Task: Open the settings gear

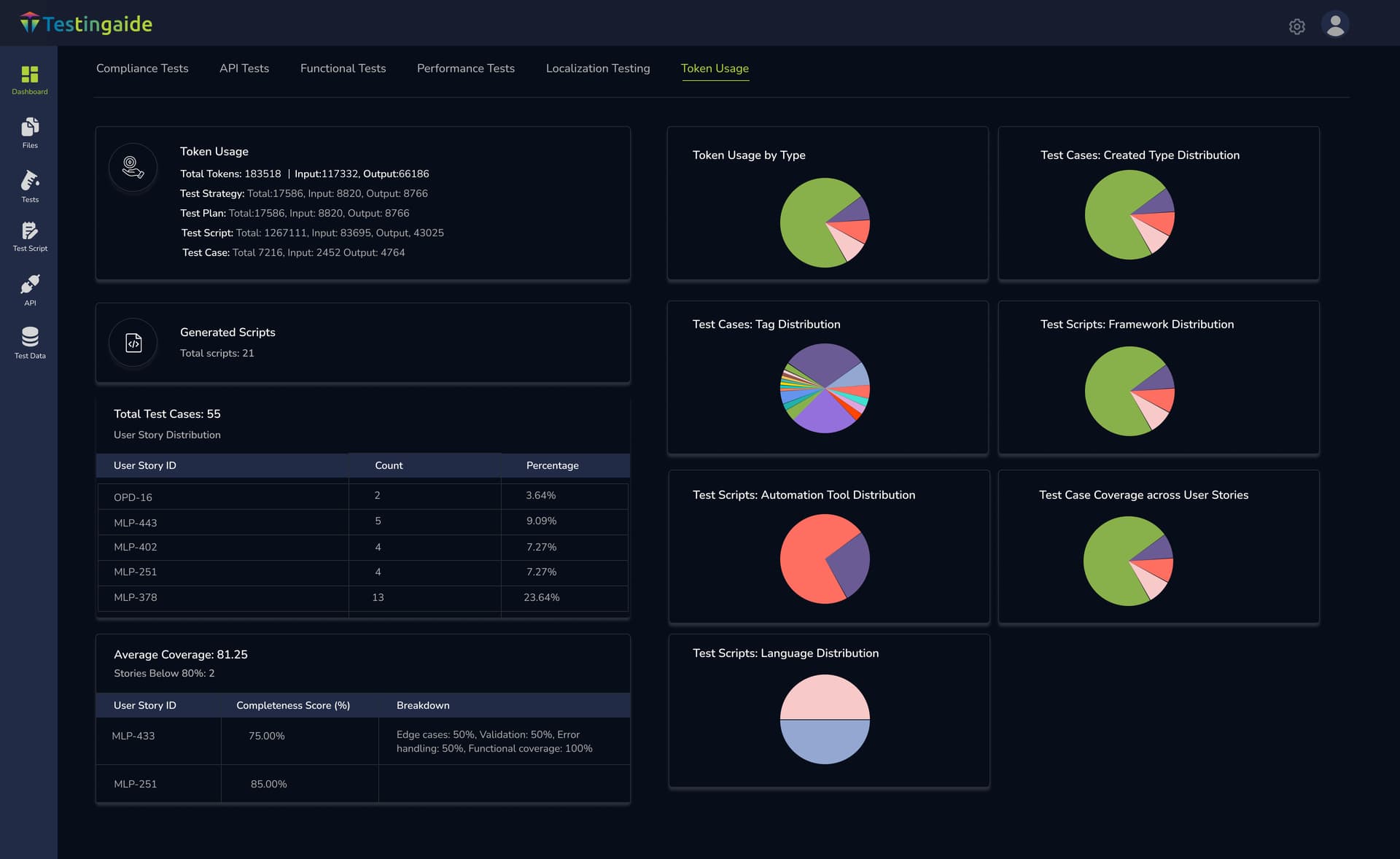Action: point(1297,26)
